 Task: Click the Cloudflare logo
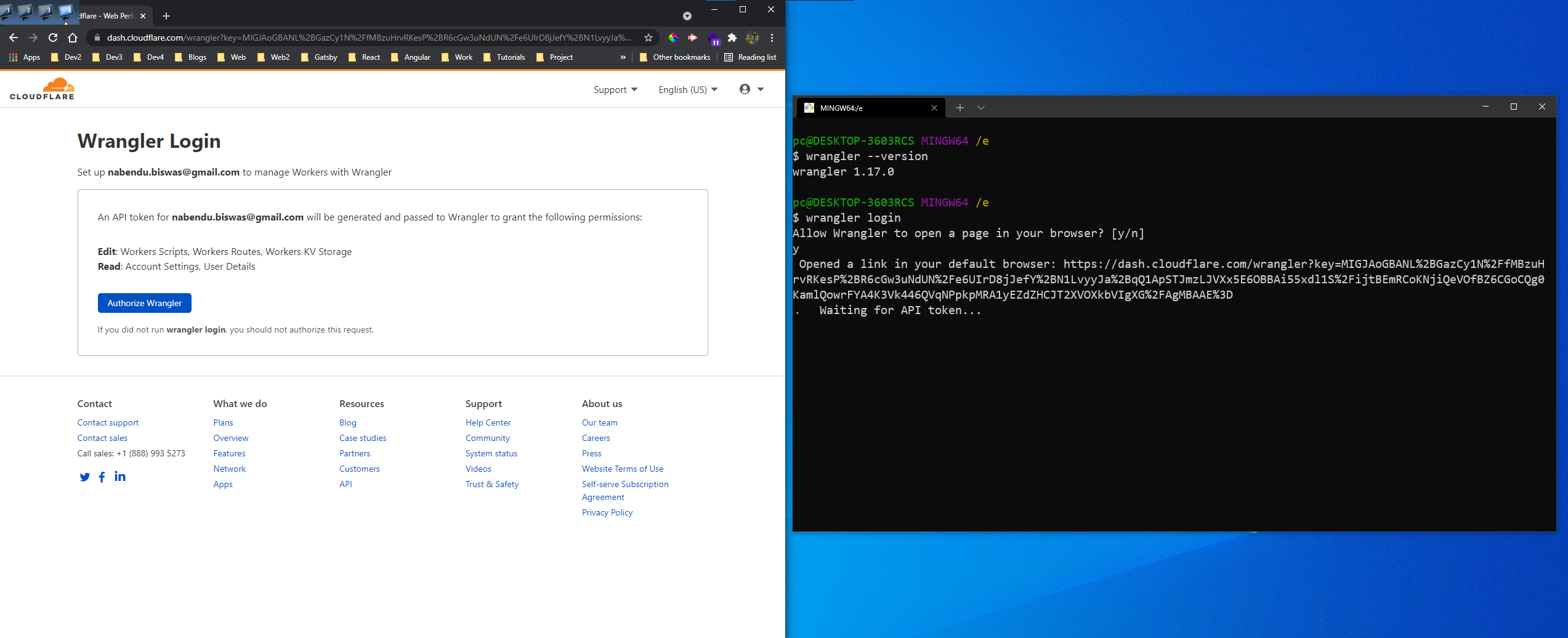coord(42,89)
